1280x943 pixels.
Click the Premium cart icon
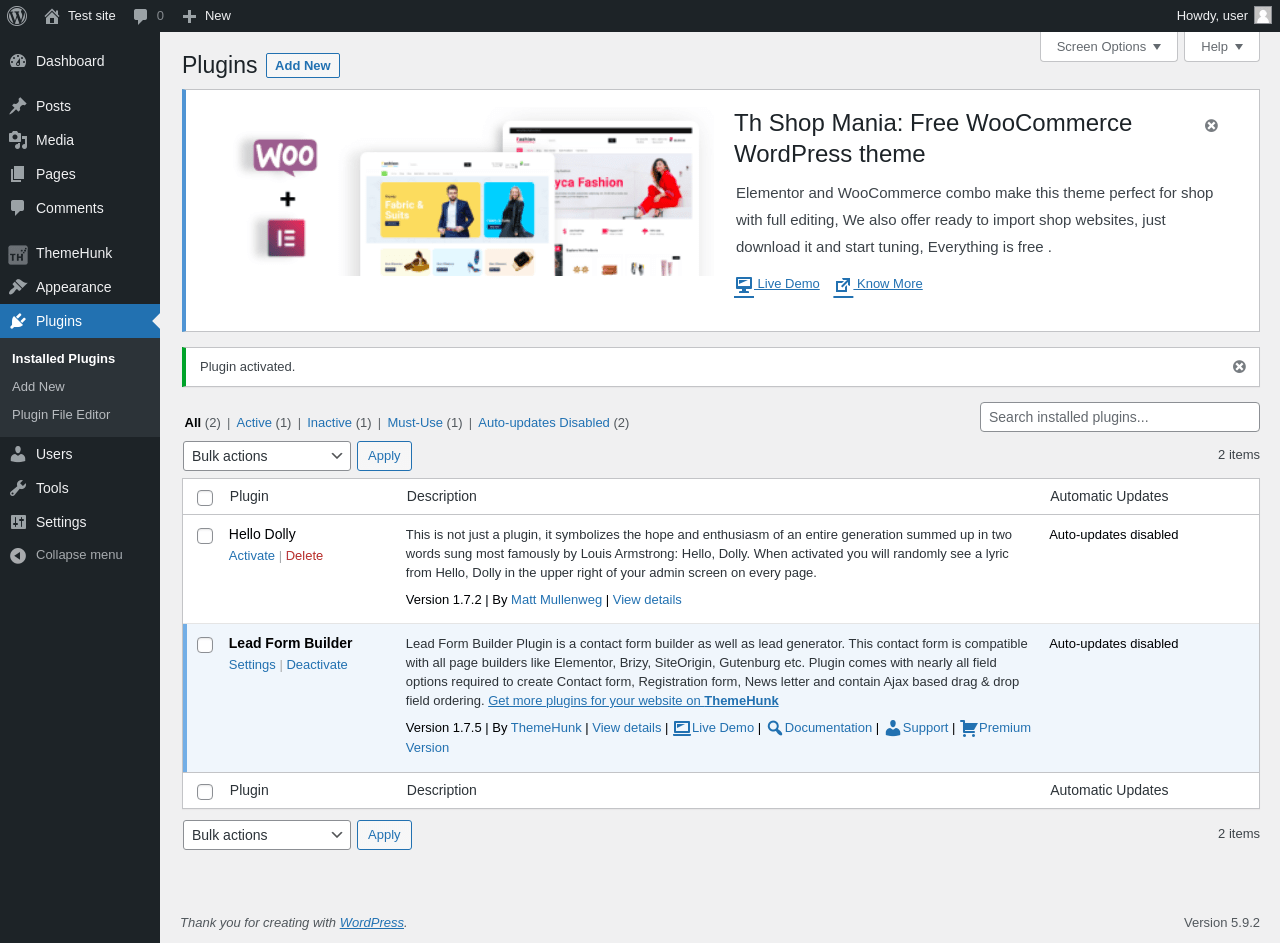pyautogui.click(x=968, y=728)
